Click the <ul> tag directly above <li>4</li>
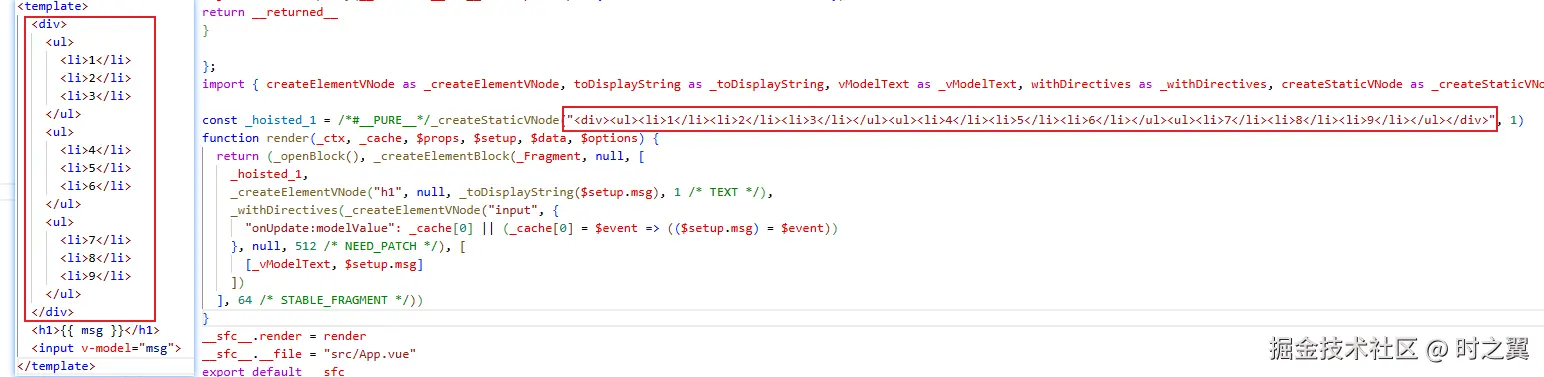The width and height of the screenshot is (1544, 377). click(x=60, y=132)
